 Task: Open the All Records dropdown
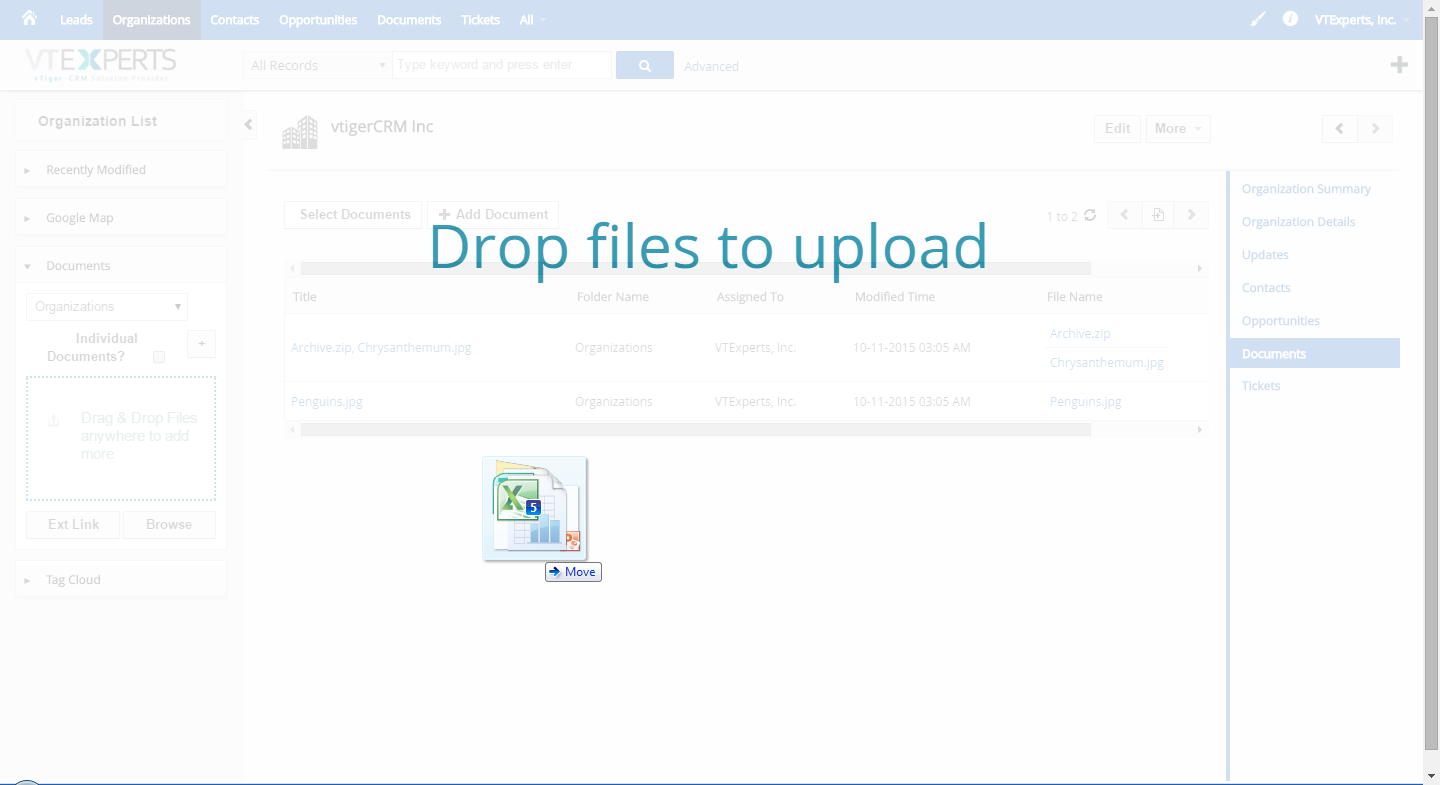tap(317, 65)
